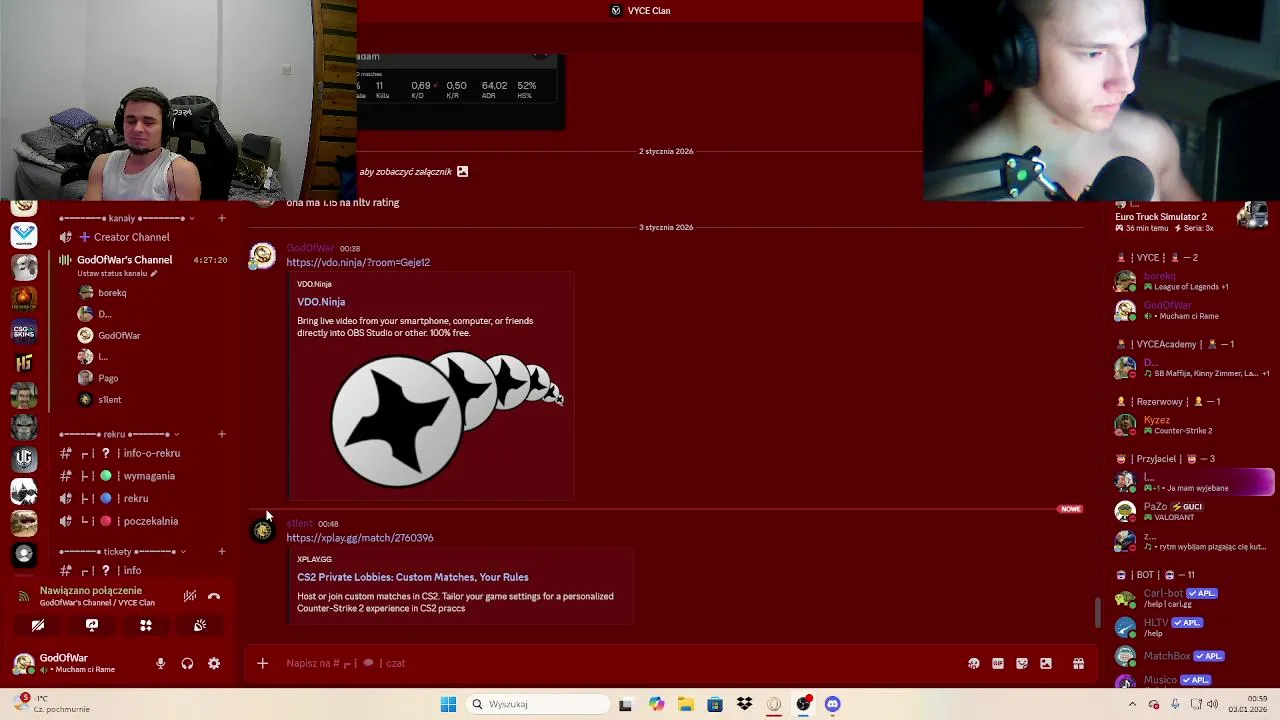Collapse the kanały category
Image resolution: width=1280 pixels, height=720 pixels.
(127, 218)
